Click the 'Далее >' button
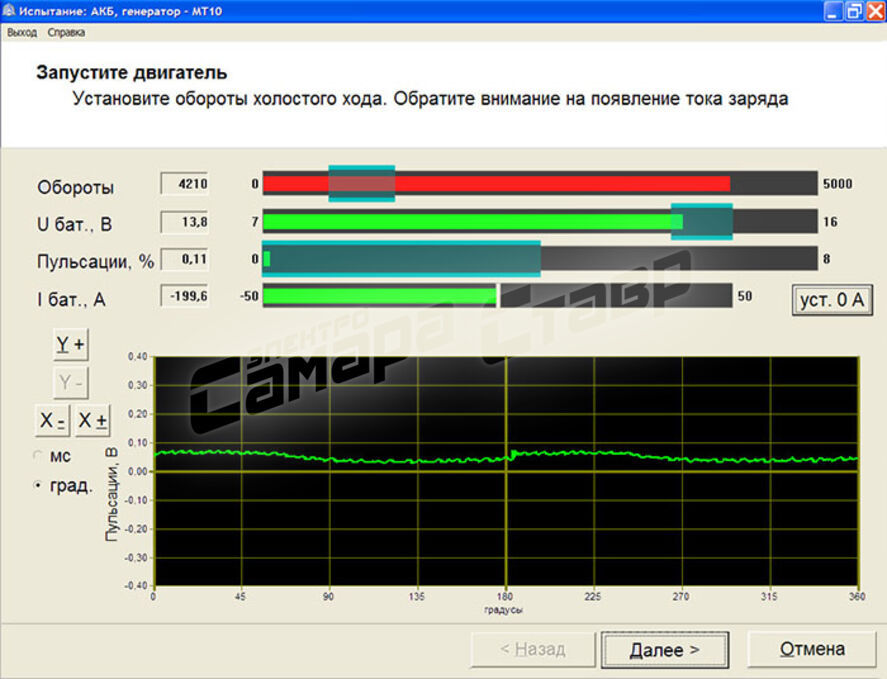The image size is (887, 679). point(664,649)
